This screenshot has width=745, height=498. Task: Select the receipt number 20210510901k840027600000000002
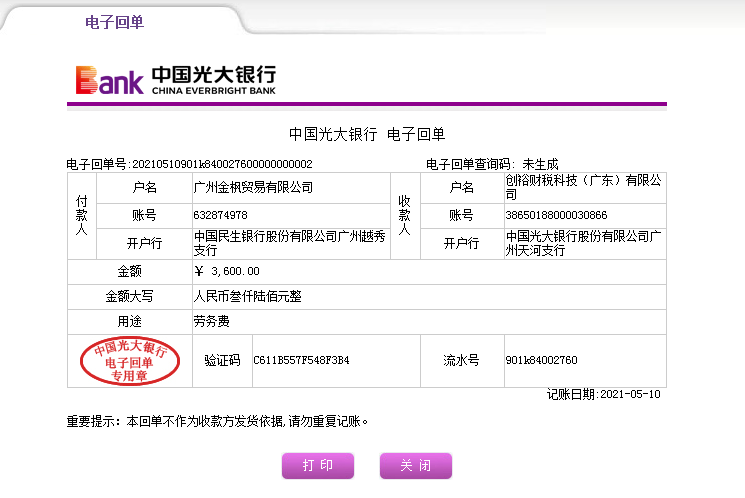pyautogui.click(x=222, y=164)
